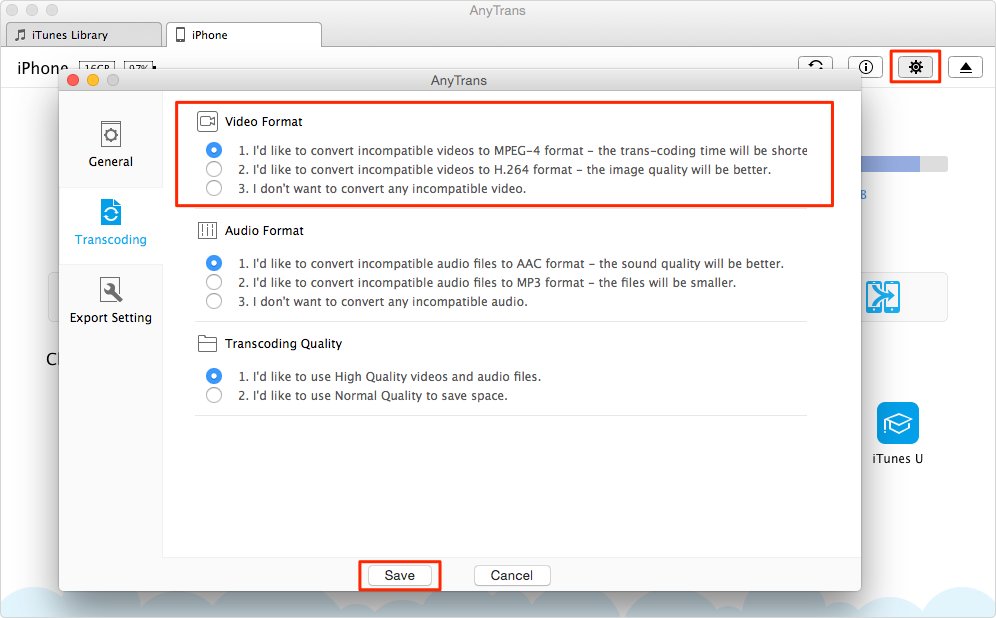Switch to the iTunes Library tab
Image resolution: width=996 pixels, height=618 pixels.
click(x=83, y=35)
